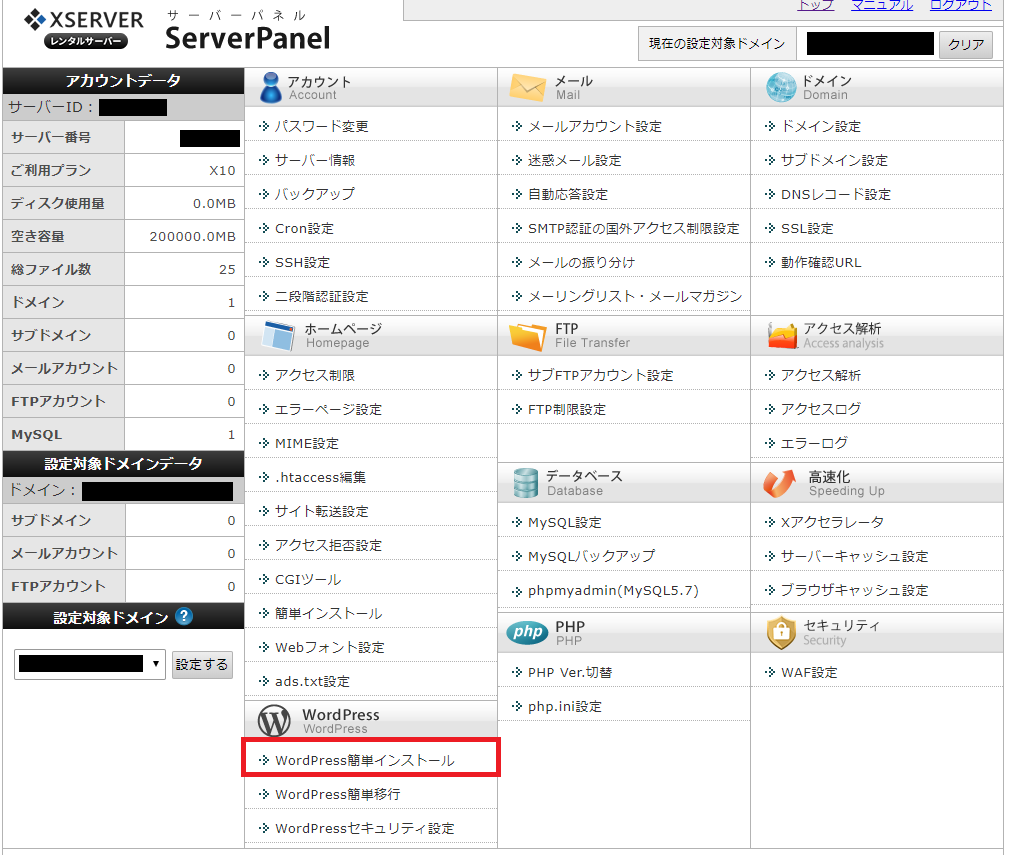1009x855 pixels.
Task: Open SSL設定
Action: click(807, 228)
